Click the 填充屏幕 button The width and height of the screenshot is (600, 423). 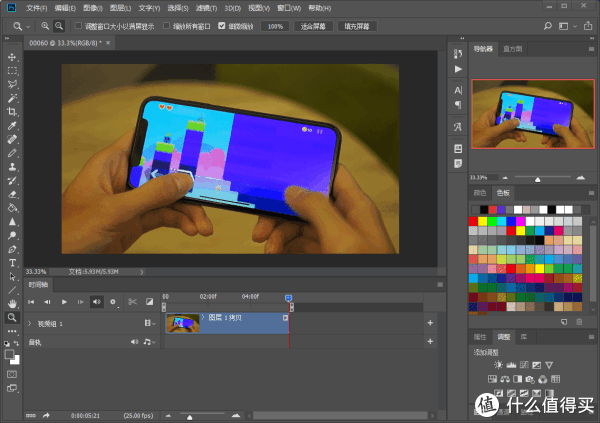pos(360,26)
